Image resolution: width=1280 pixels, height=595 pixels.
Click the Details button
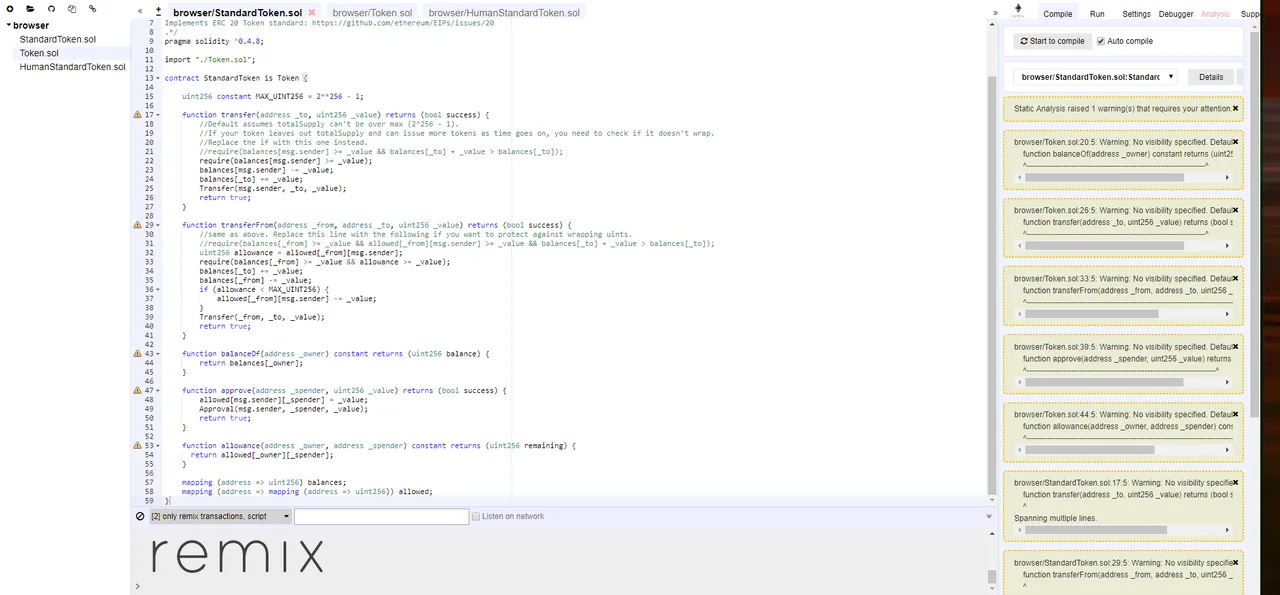[1211, 77]
